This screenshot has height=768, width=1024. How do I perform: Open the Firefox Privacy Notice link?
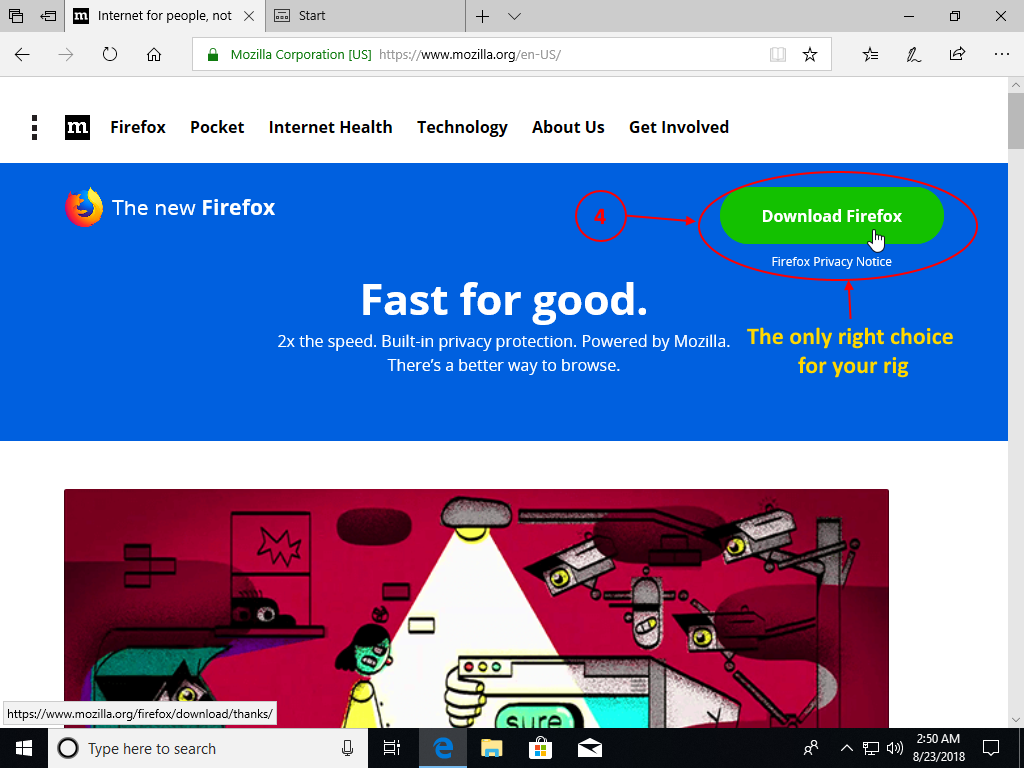click(831, 262)
